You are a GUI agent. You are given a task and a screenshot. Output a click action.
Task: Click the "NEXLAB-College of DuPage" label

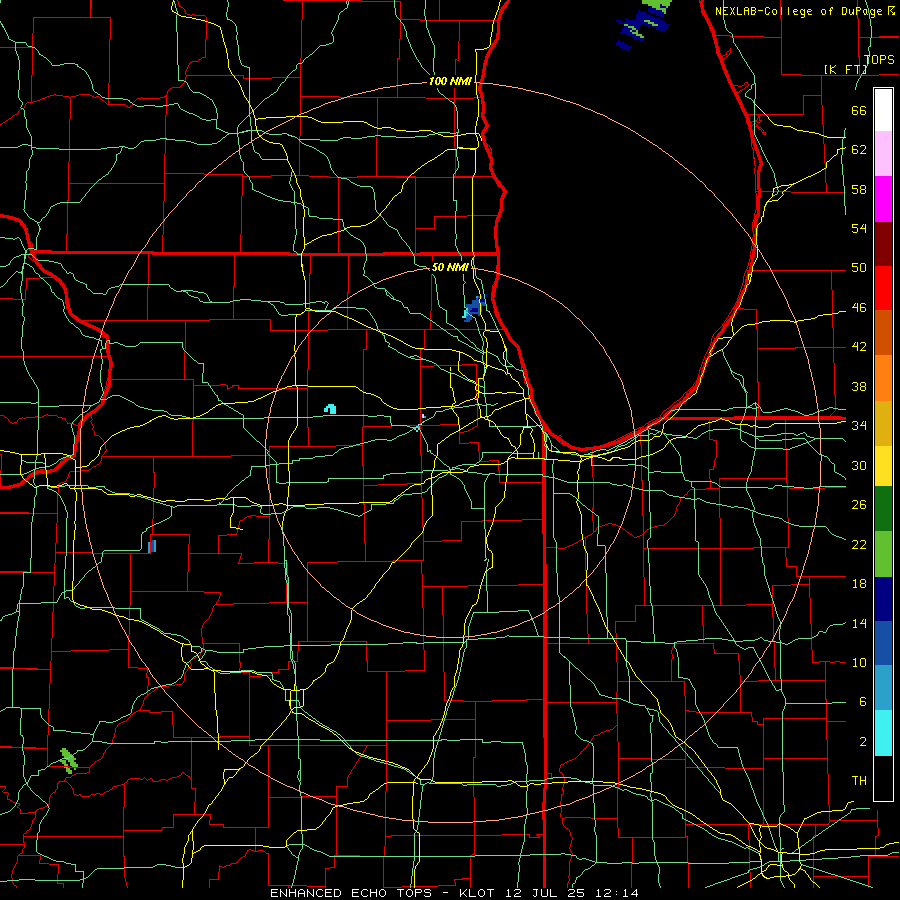800,11
